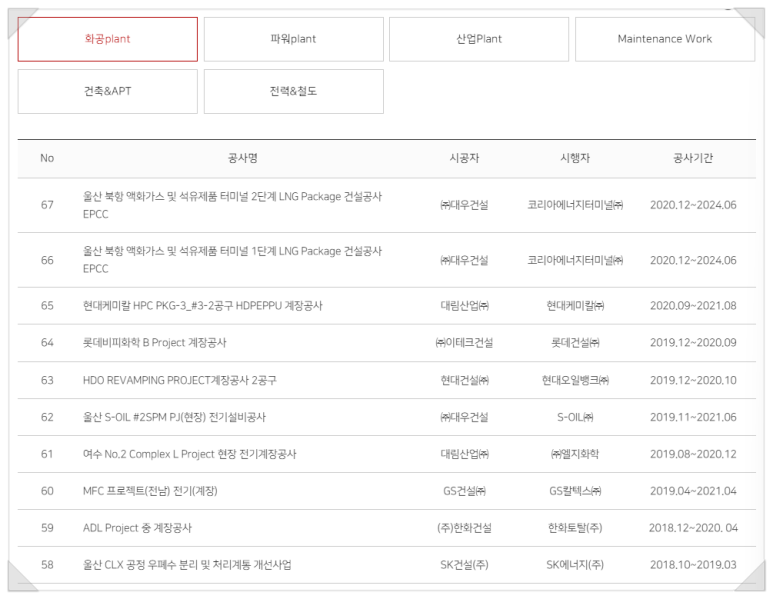Click the 시공자 column header

tap(464, 158)
